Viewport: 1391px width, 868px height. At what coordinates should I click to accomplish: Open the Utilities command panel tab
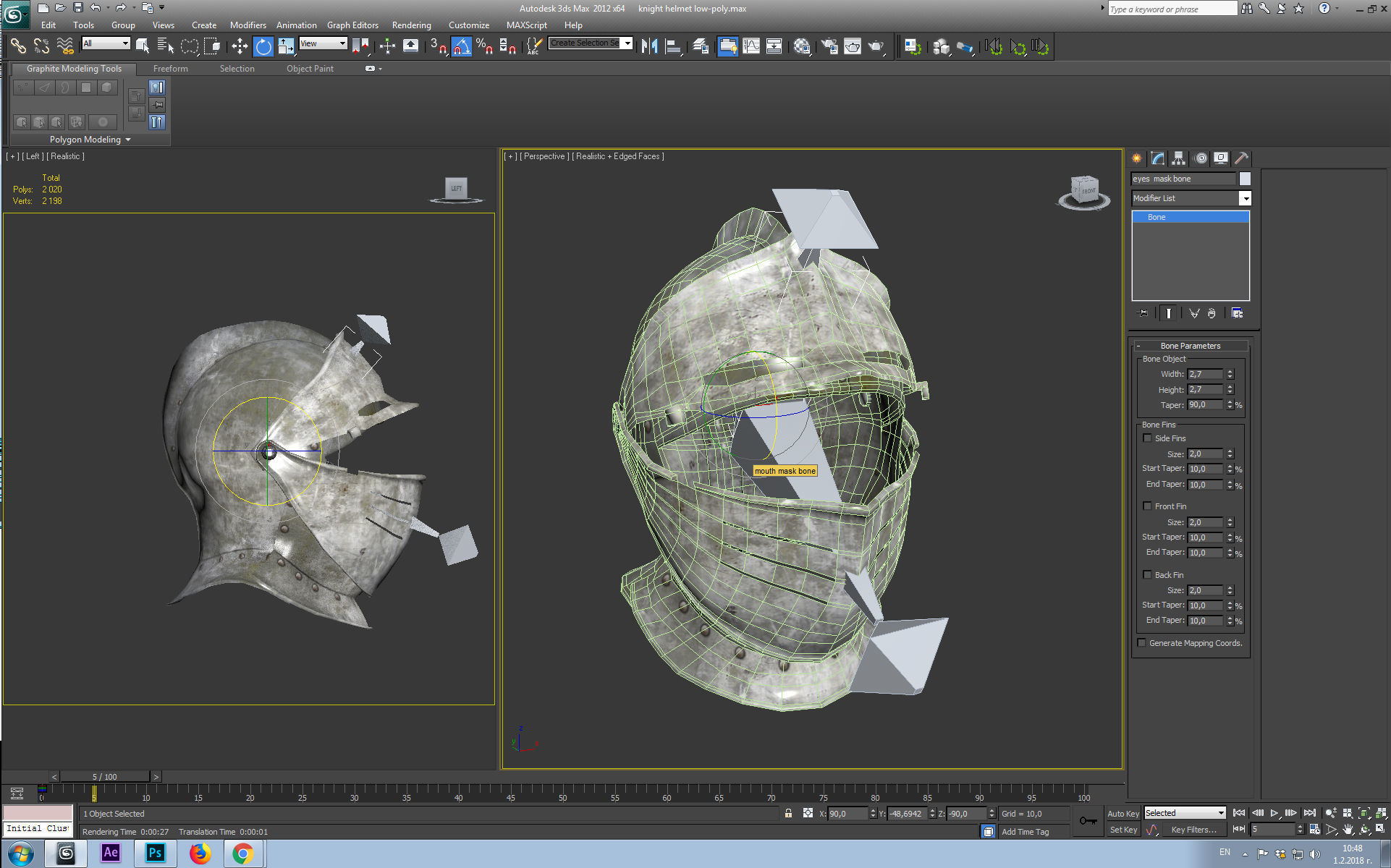[1242, 158]
